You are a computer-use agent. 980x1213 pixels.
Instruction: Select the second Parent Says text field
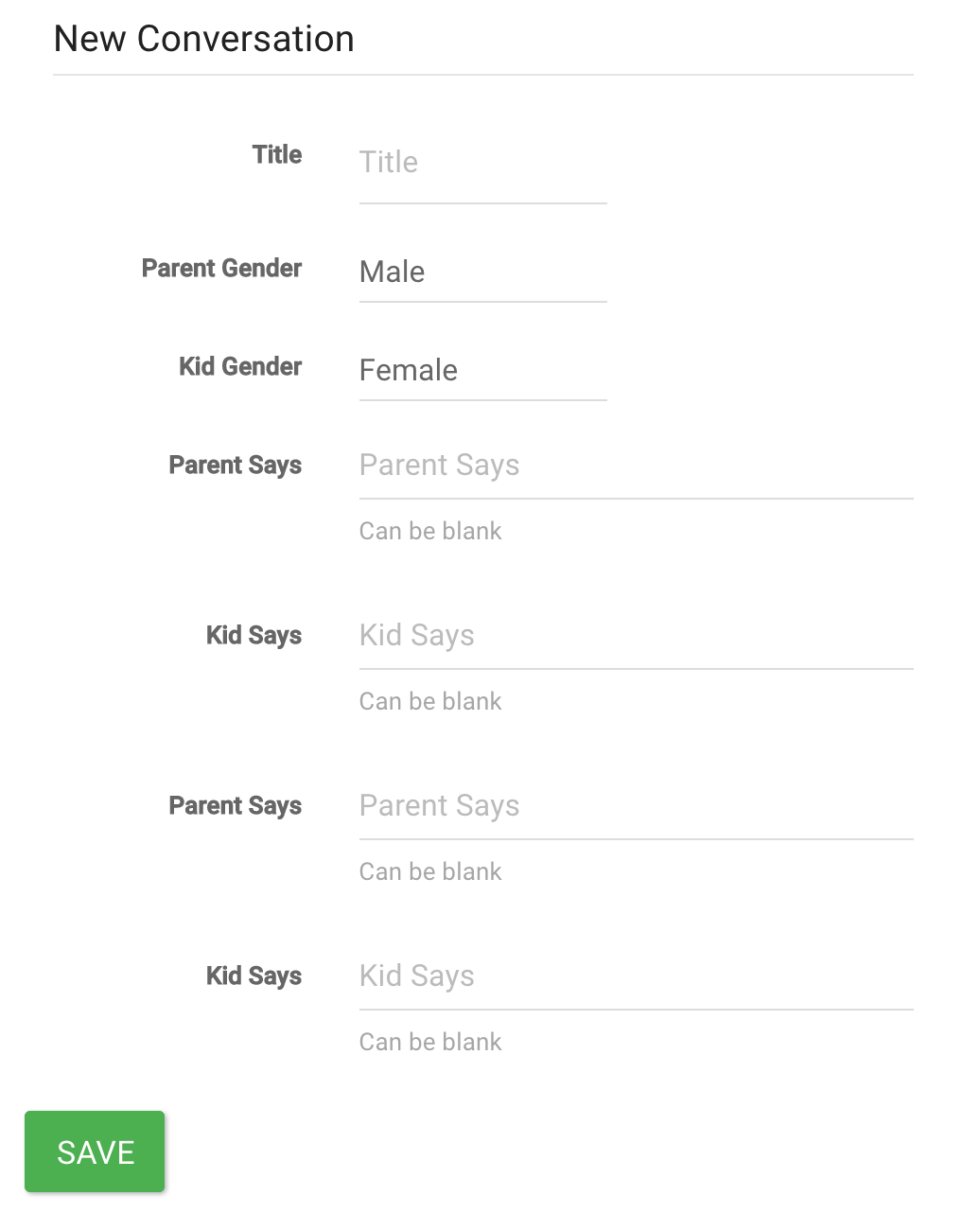point(636,806)
